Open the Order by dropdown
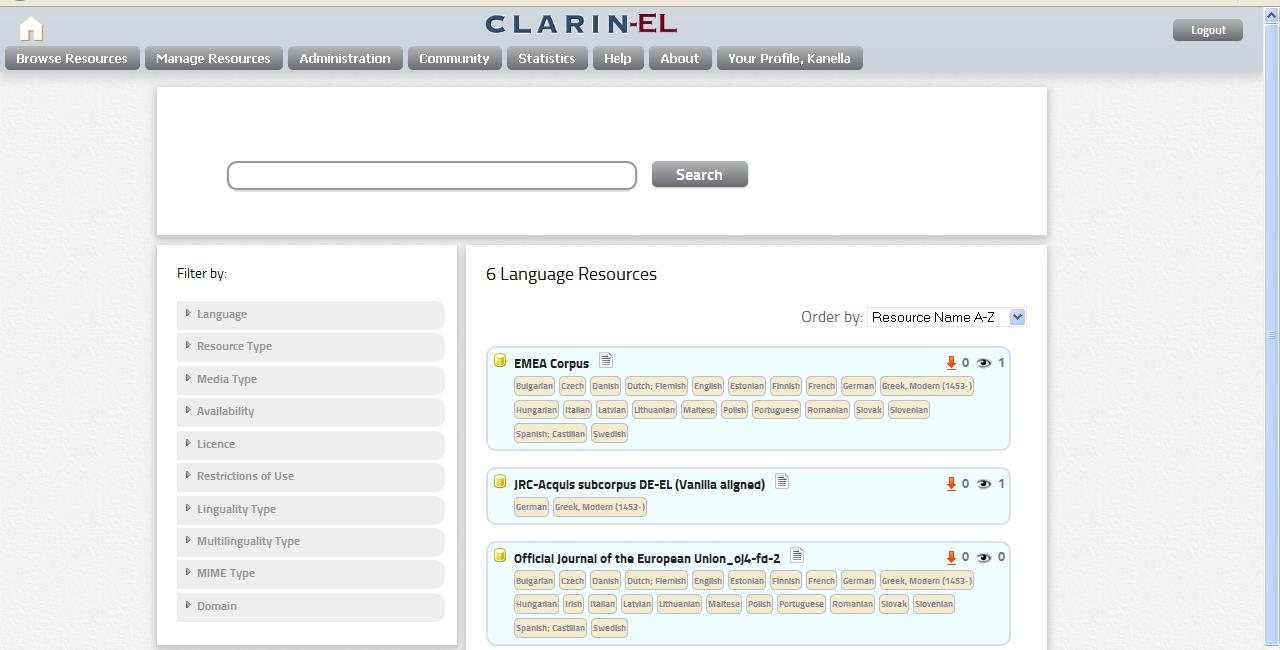Screen dimensions: 1280x650 pos(946,317)
